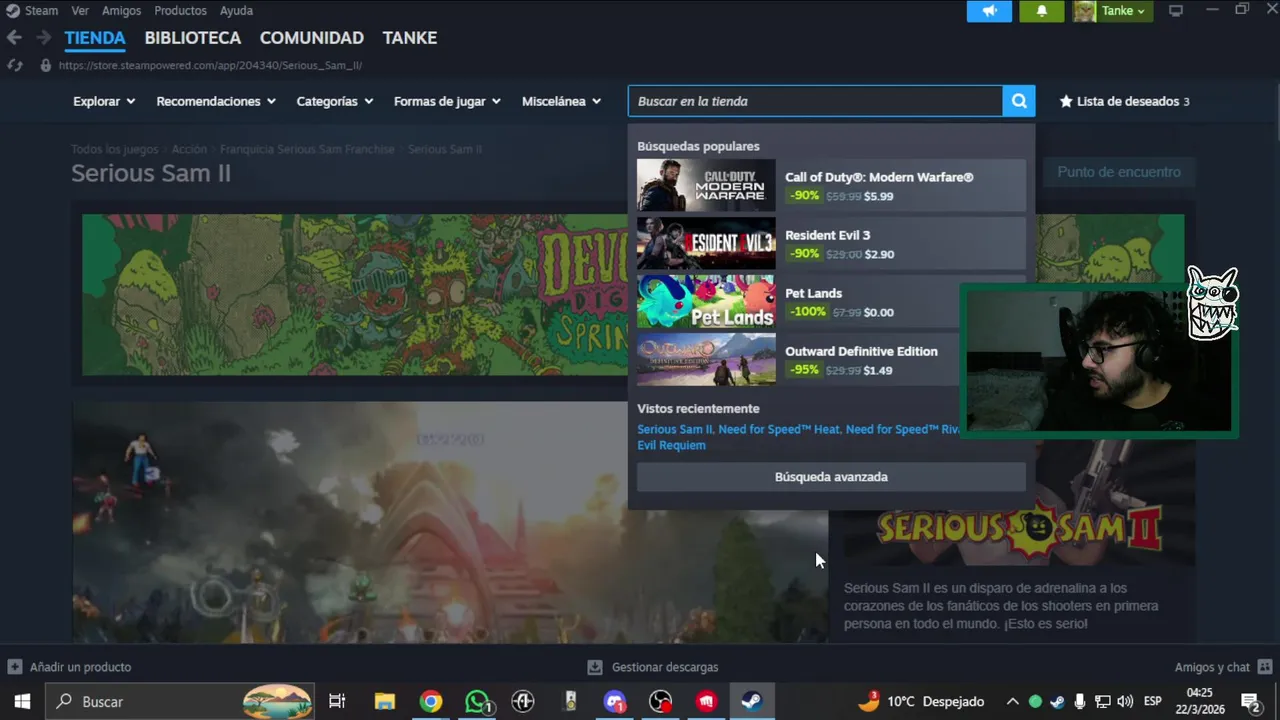Open the Amigos menu
This screenshot has height=720, width=1280.
click(x=121, y=10)
